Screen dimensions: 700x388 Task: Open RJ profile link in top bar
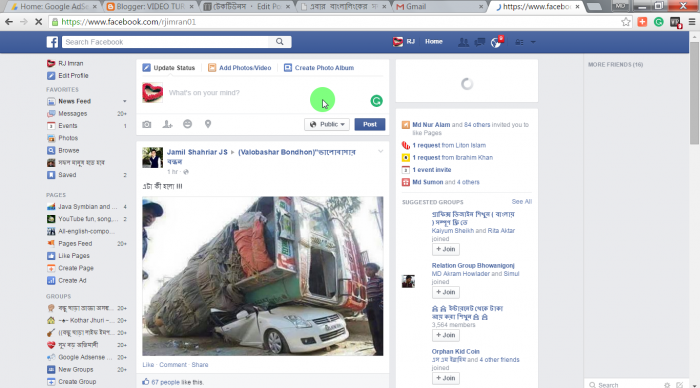click(404, 42)
